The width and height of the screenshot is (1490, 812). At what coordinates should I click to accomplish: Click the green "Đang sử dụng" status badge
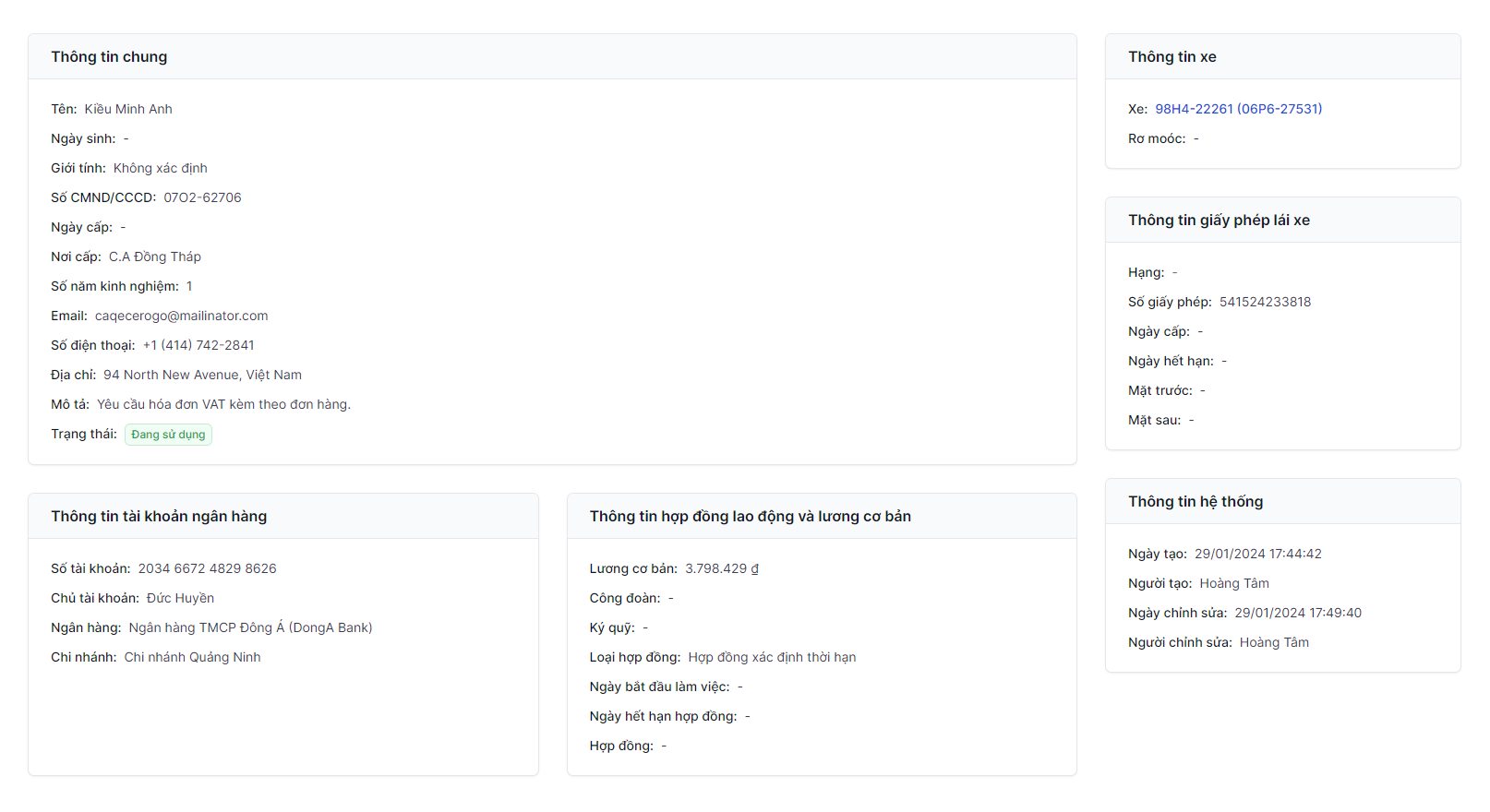pyautogui.click(x=168, y=435)
